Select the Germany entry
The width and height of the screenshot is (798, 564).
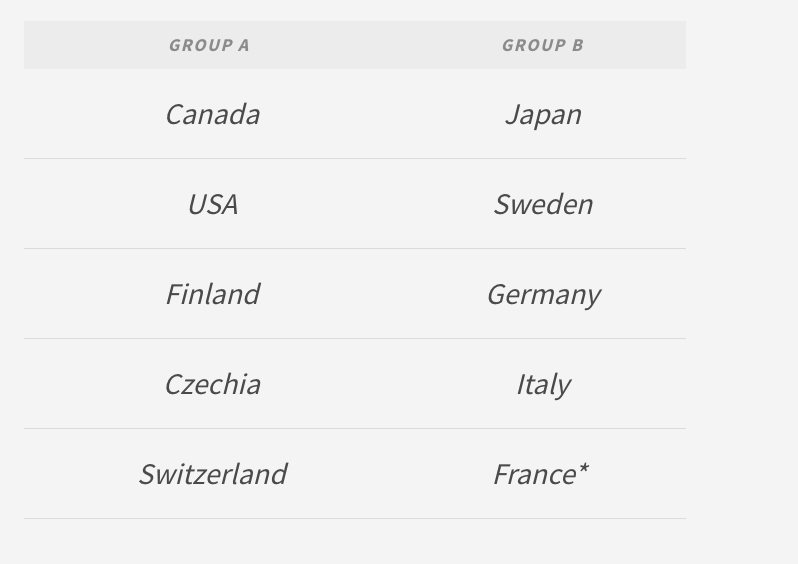pyautogui.click(x=543, y=294)
